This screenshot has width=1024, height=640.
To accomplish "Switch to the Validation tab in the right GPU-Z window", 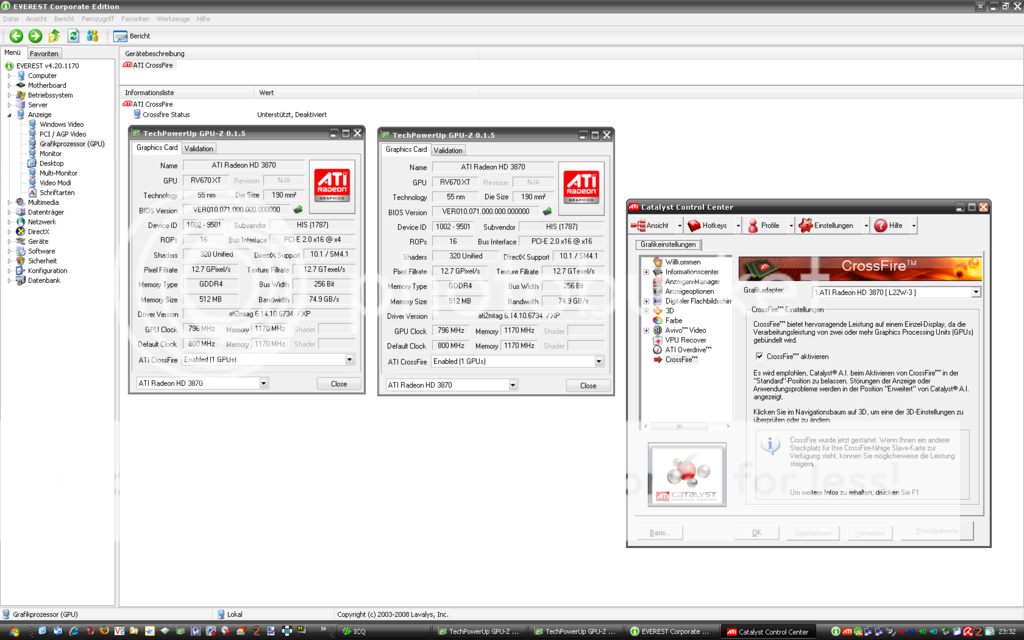I will (448, 150).
